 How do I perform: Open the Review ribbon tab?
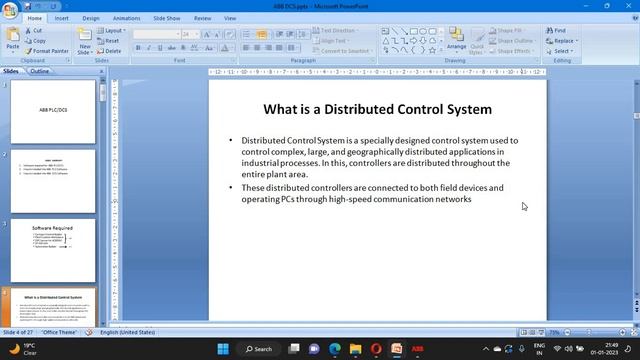[202, 18]
